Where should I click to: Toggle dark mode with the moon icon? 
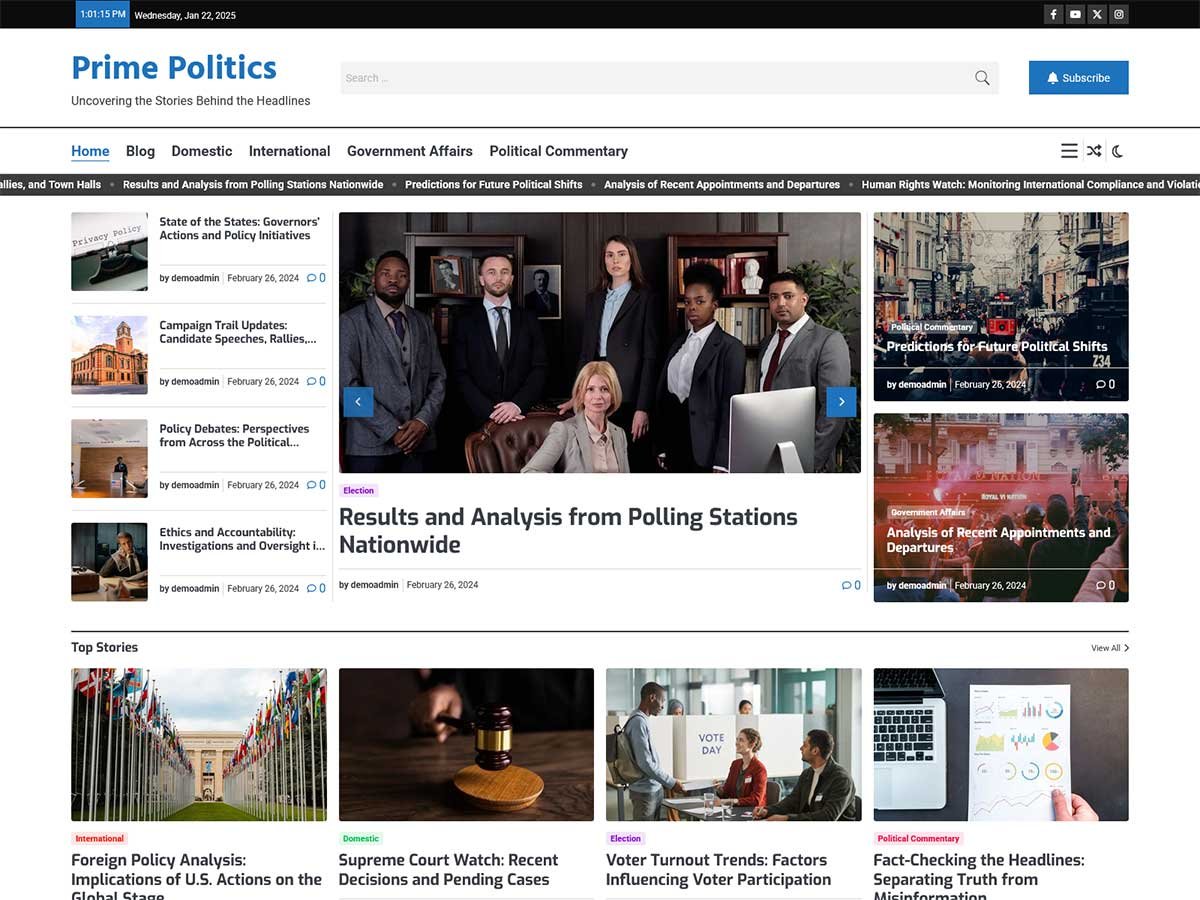tap(1118, 151)
